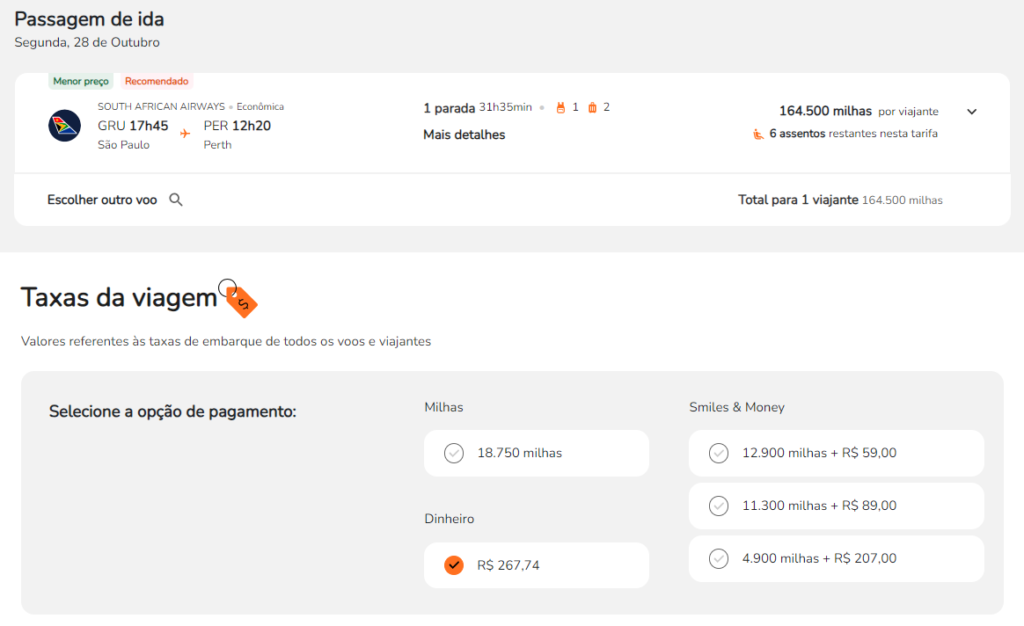
Task: Click the Menor preço badge
Action: [81, 81]
